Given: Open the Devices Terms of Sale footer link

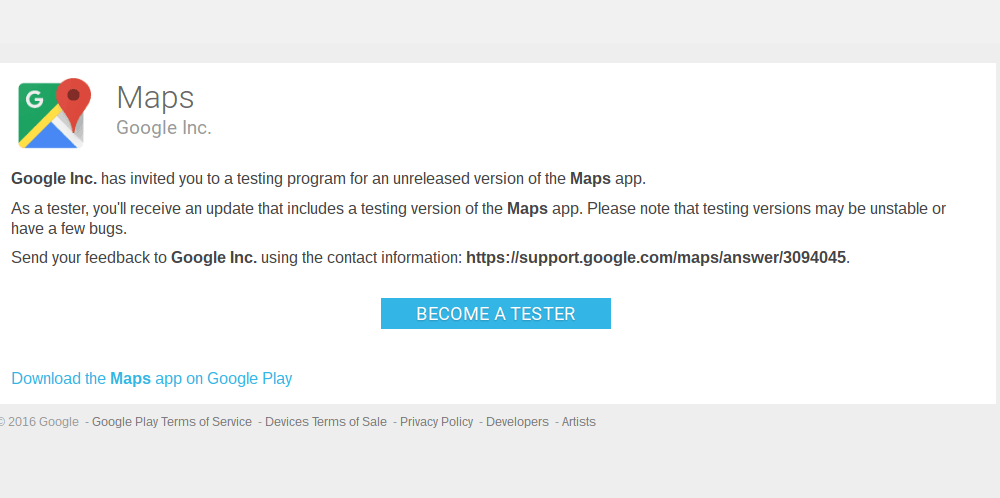Looking at the screenshot, I should click(x=325, y=422).
